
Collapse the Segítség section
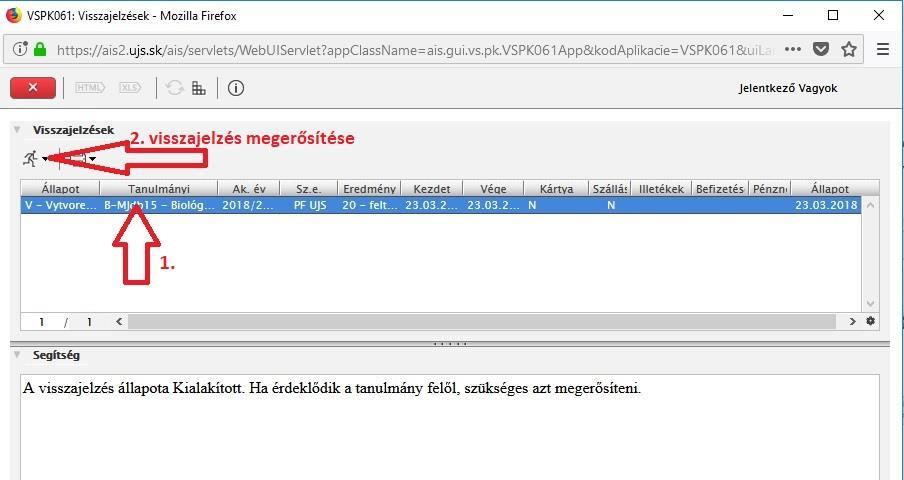[x=17, y=355]
